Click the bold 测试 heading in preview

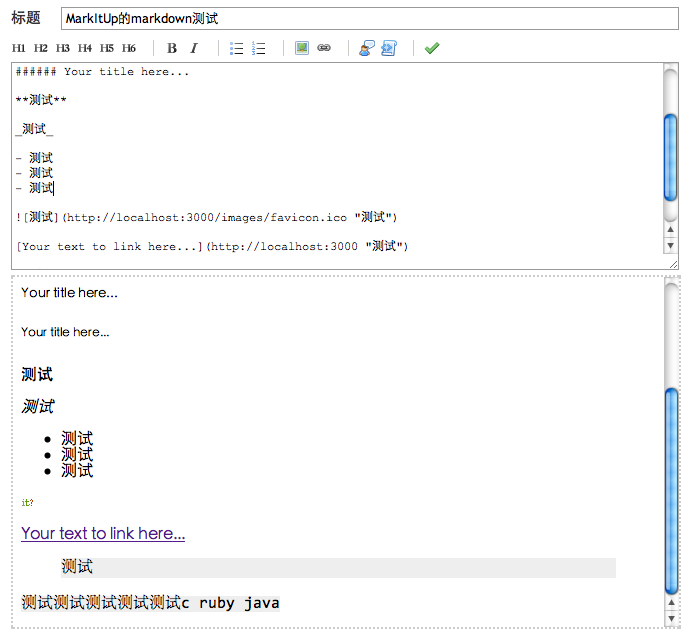point(37,374)
